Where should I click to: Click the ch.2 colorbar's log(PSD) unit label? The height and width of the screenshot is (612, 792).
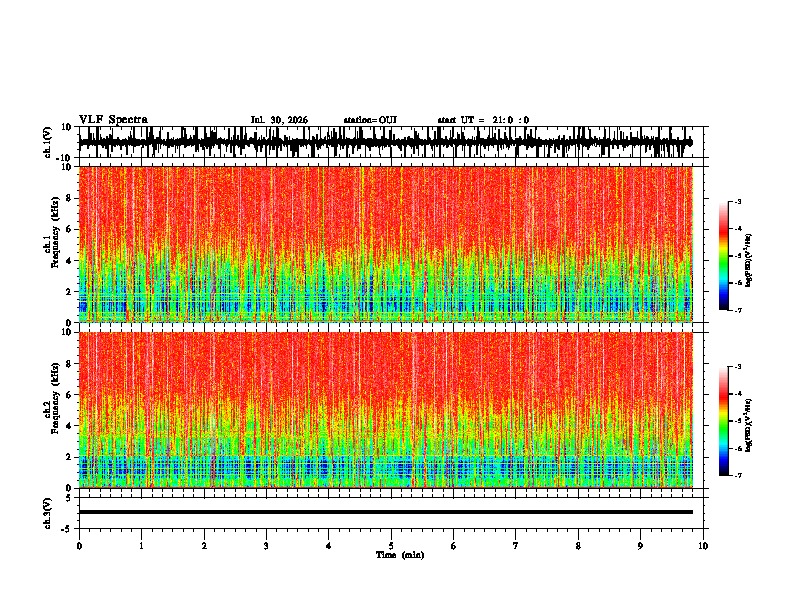click(x=749, y=426)
